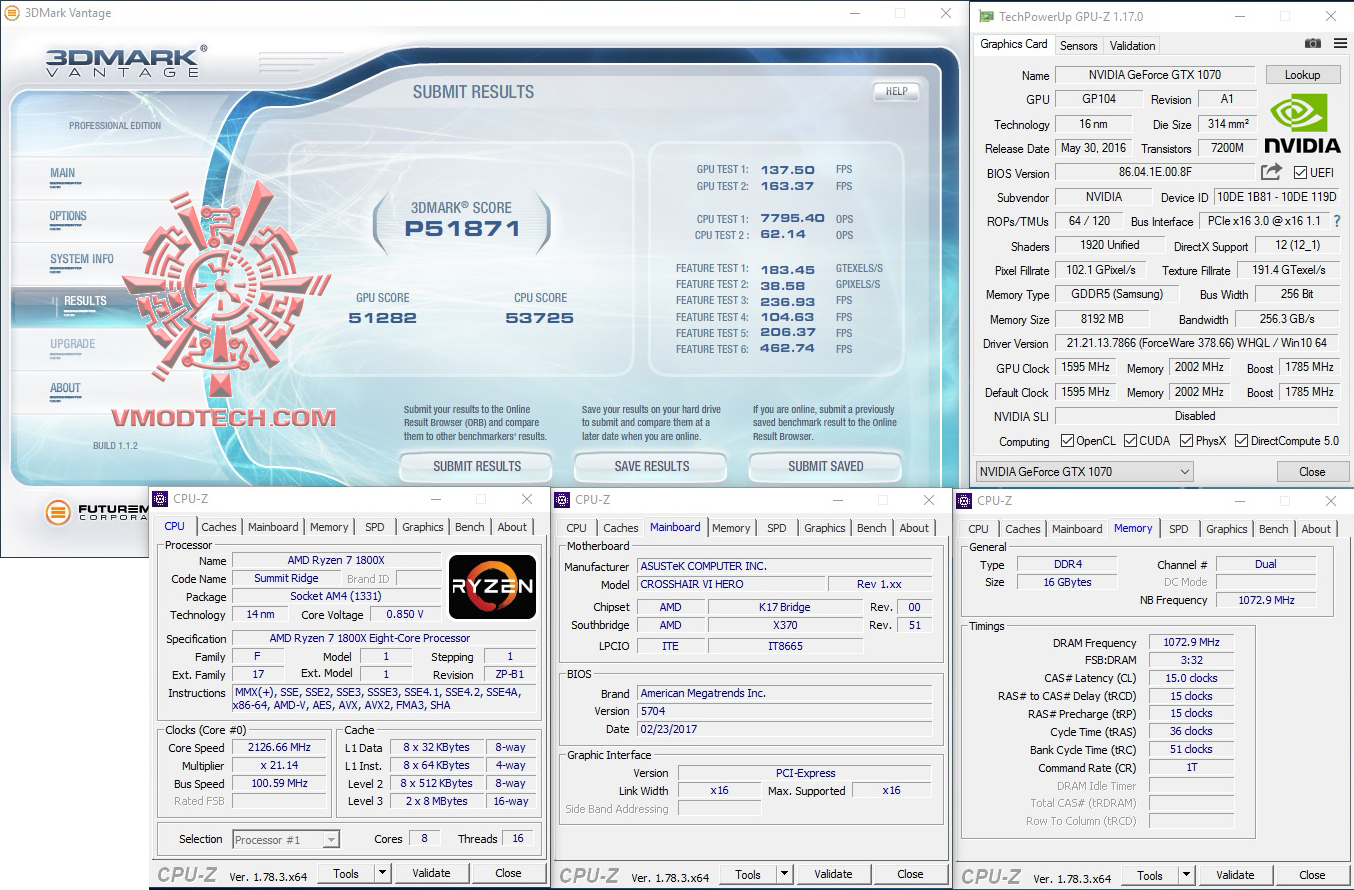The height and width of the screenshot is (890, 1354).
Task: Open the GPU-Z hamburger menu
Action: 1339,44
